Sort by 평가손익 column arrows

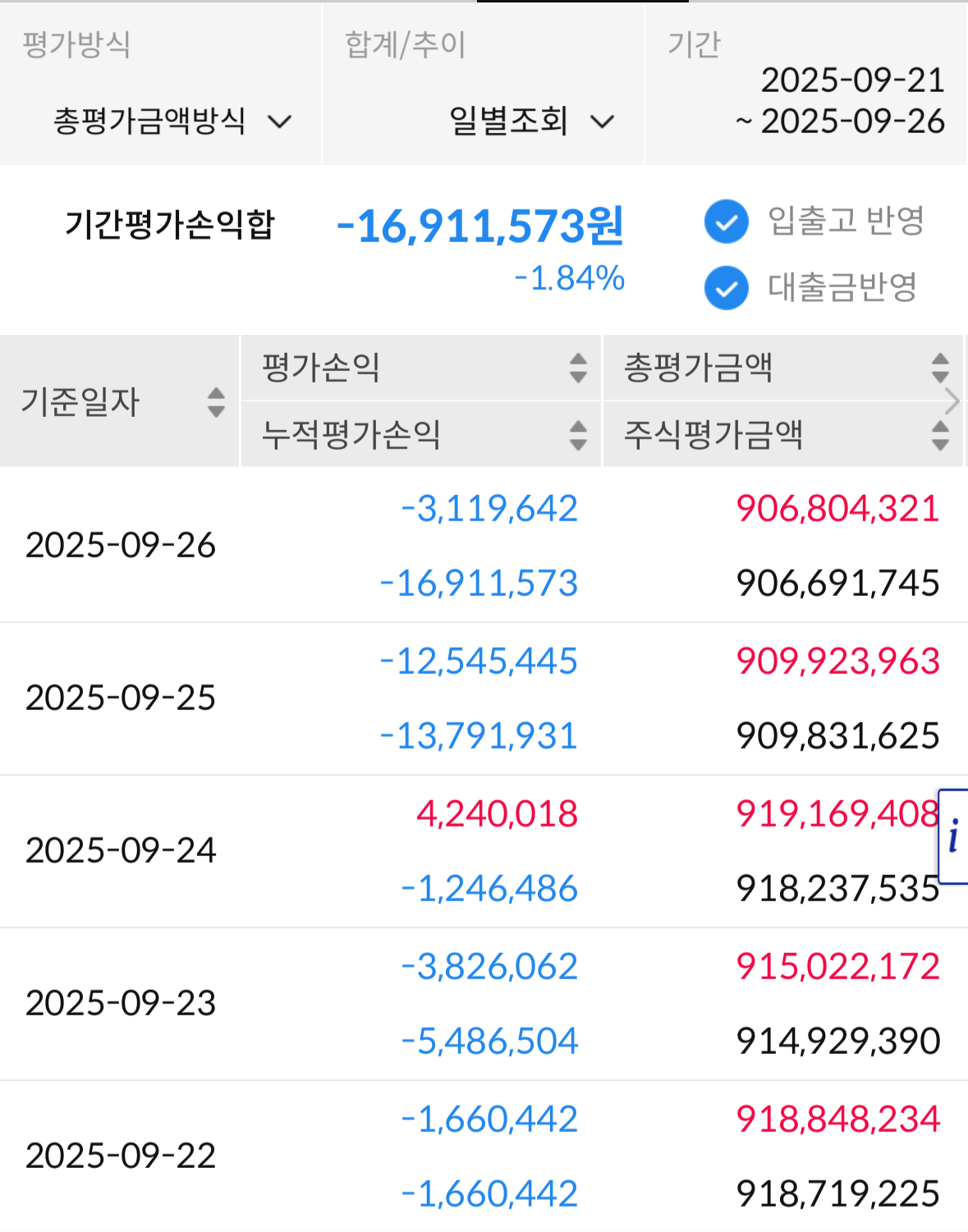[x=578, y=368]
